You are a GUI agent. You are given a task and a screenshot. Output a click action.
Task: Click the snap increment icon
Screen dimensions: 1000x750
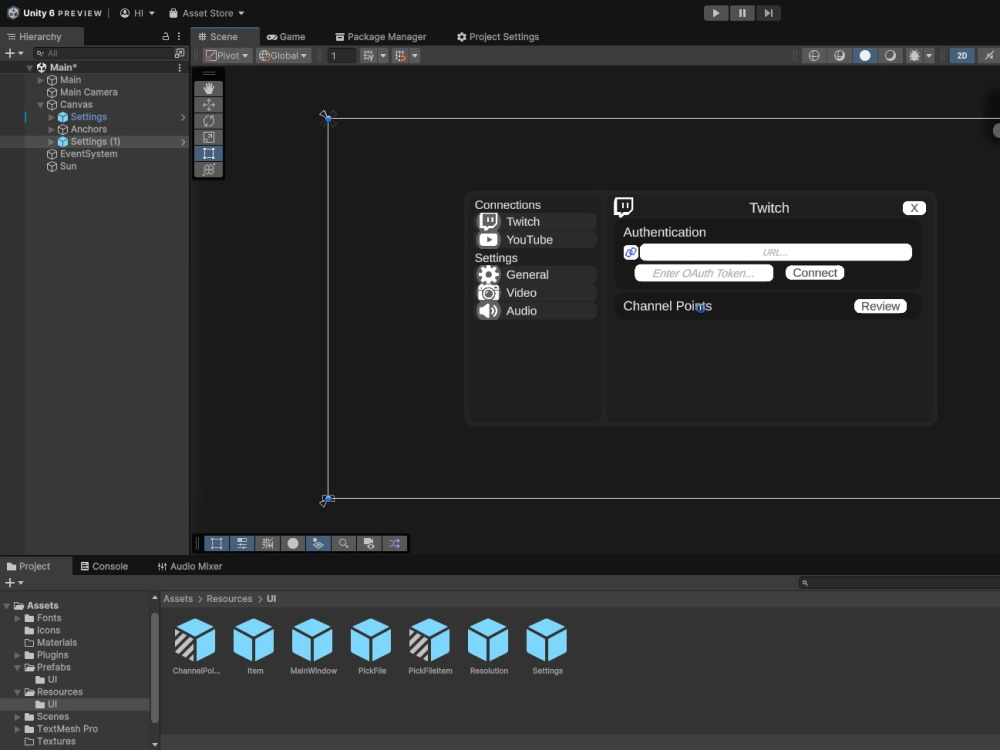(400, 56)
